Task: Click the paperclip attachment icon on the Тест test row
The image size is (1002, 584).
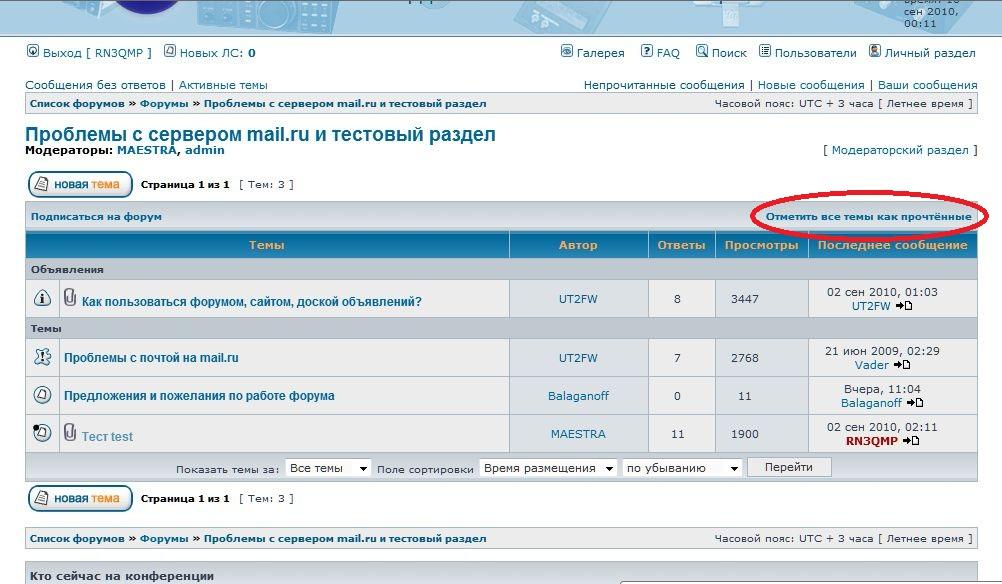Action: (x=70, y=432)
